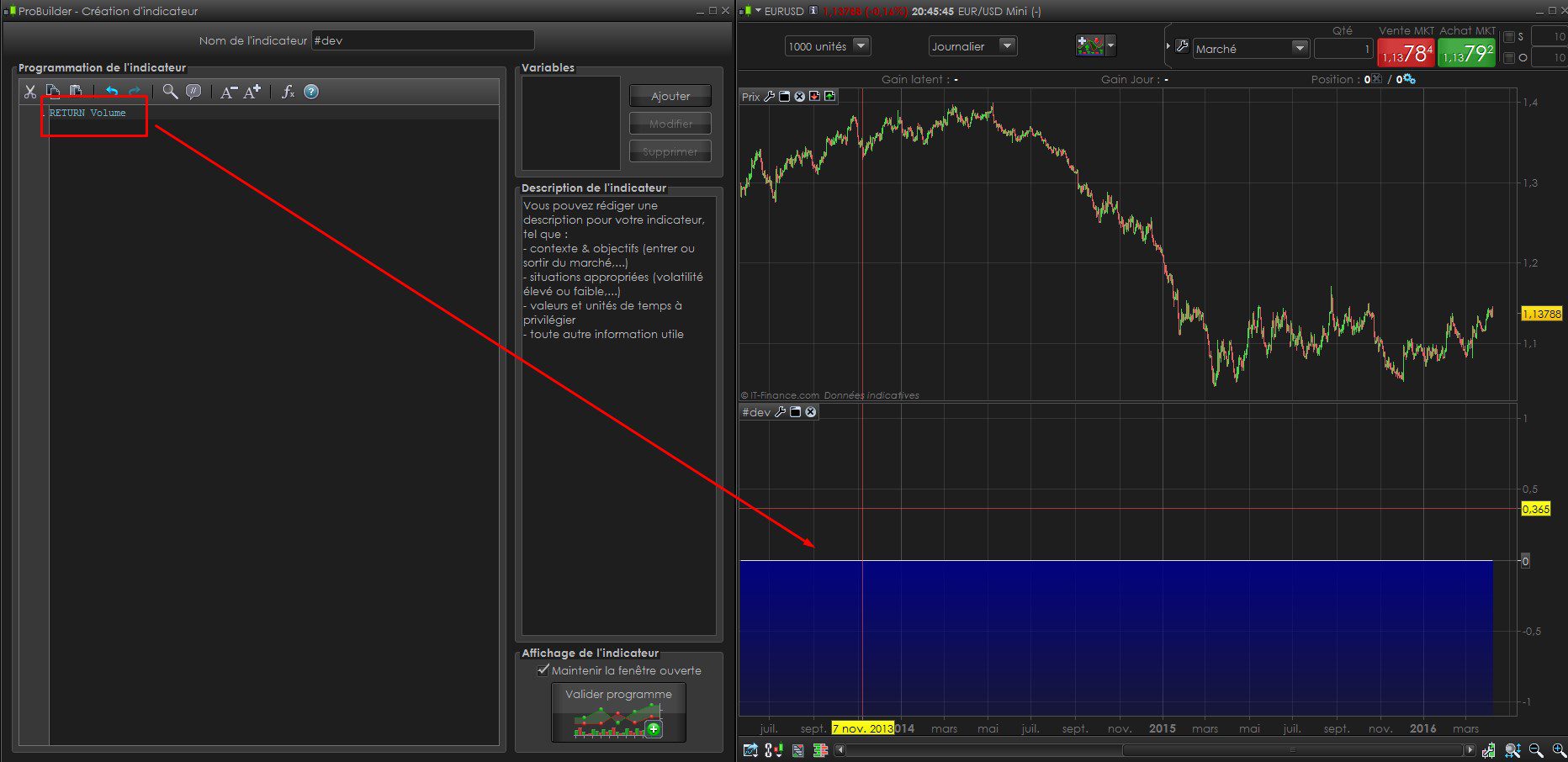Click the Supprimer variable button
The height and width of the screenshot is (762, 1568).
[670, 151]
